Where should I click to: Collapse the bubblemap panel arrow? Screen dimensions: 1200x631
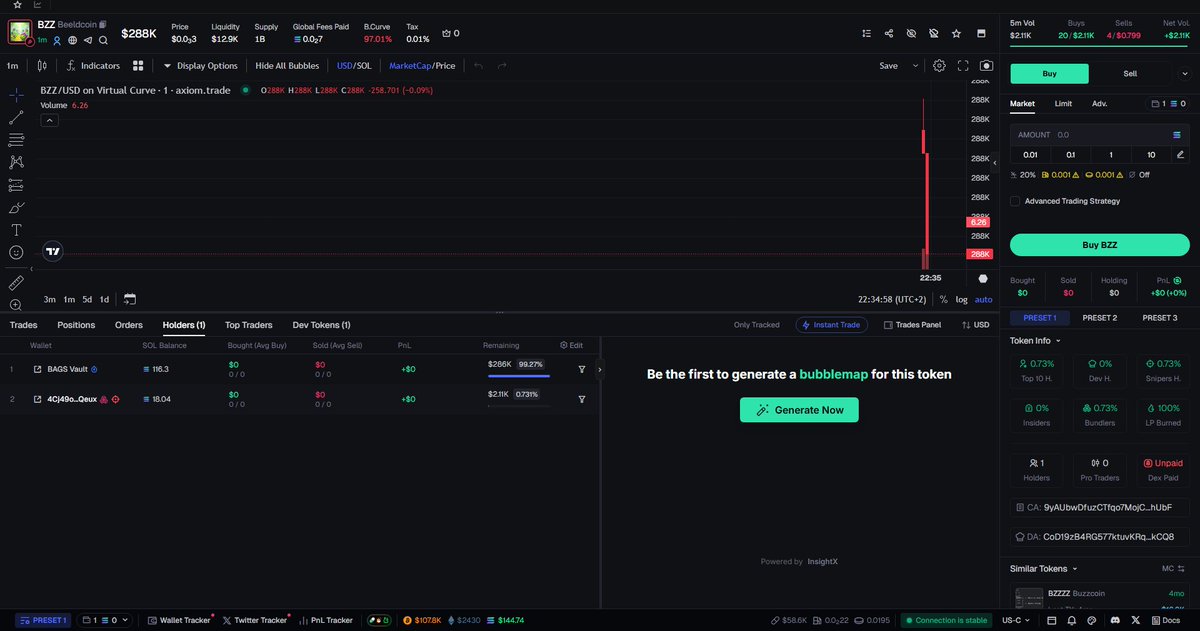point(599,369)
